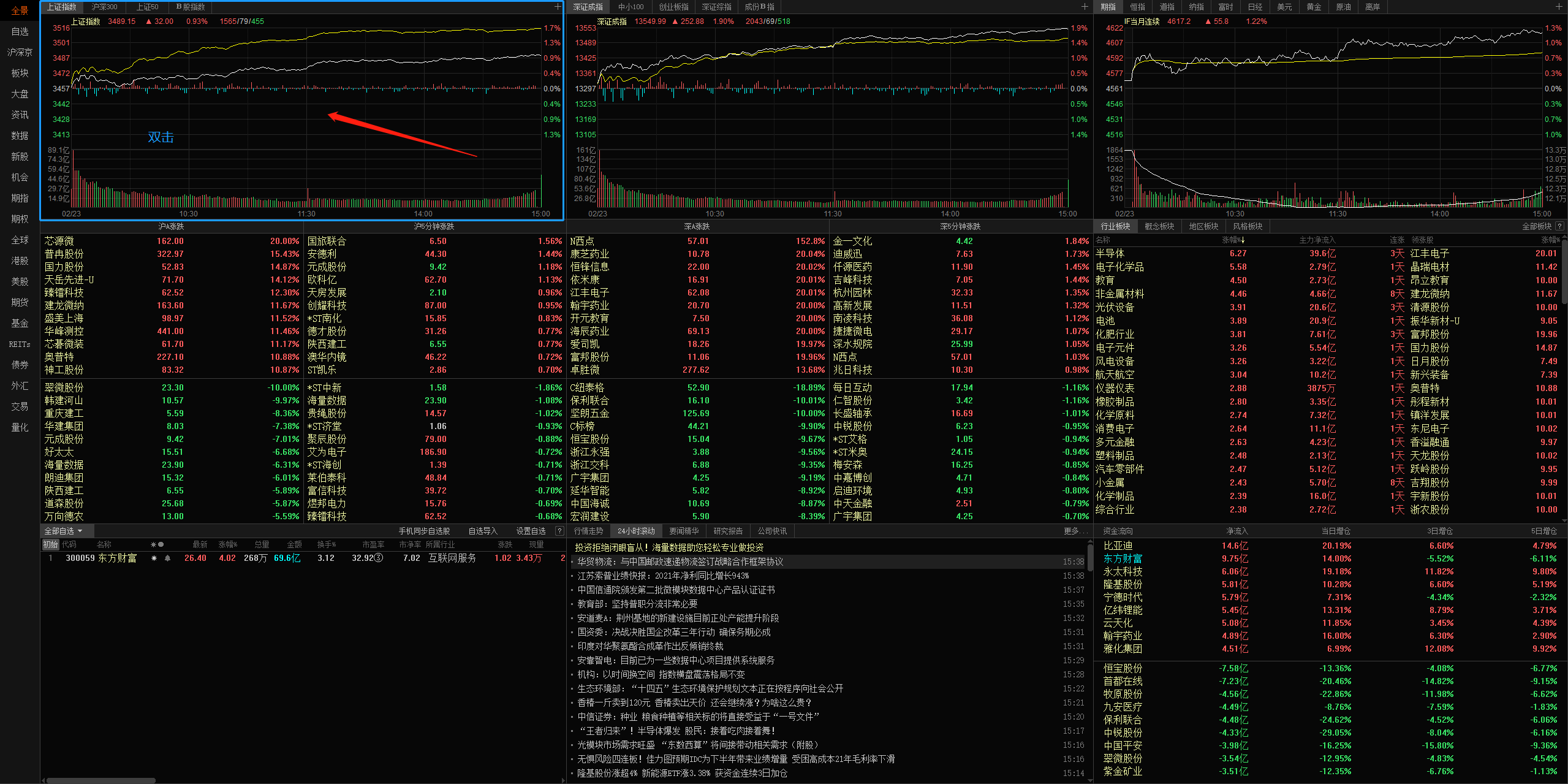Click the 初始 sort button in the watchlist
This screenshot has height=784, width=1568.
point(50,544)
